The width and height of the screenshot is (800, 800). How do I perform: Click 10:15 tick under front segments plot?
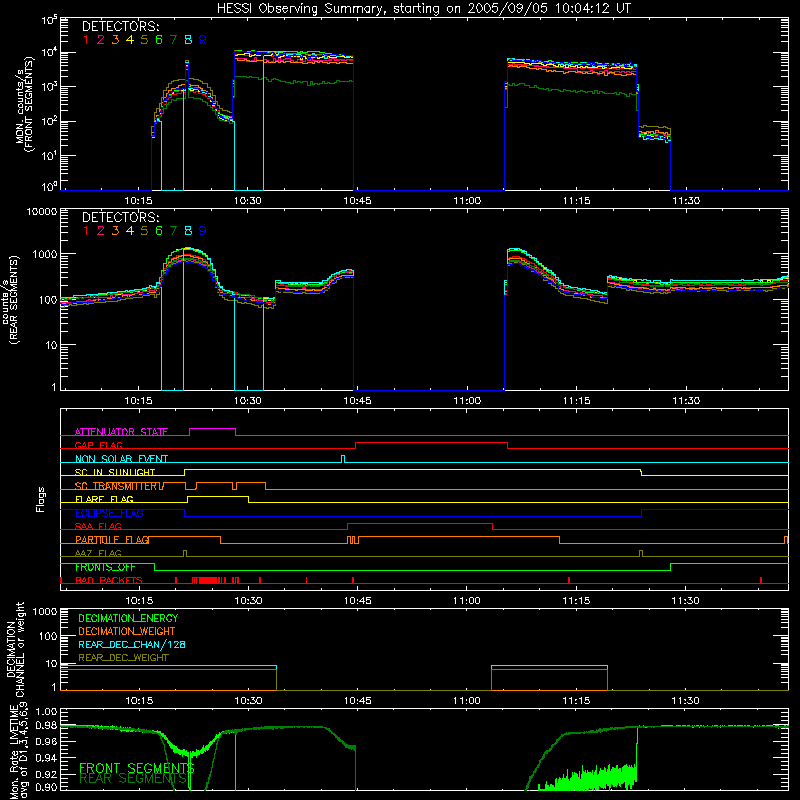pyautogui.click(x=138, y=201)
